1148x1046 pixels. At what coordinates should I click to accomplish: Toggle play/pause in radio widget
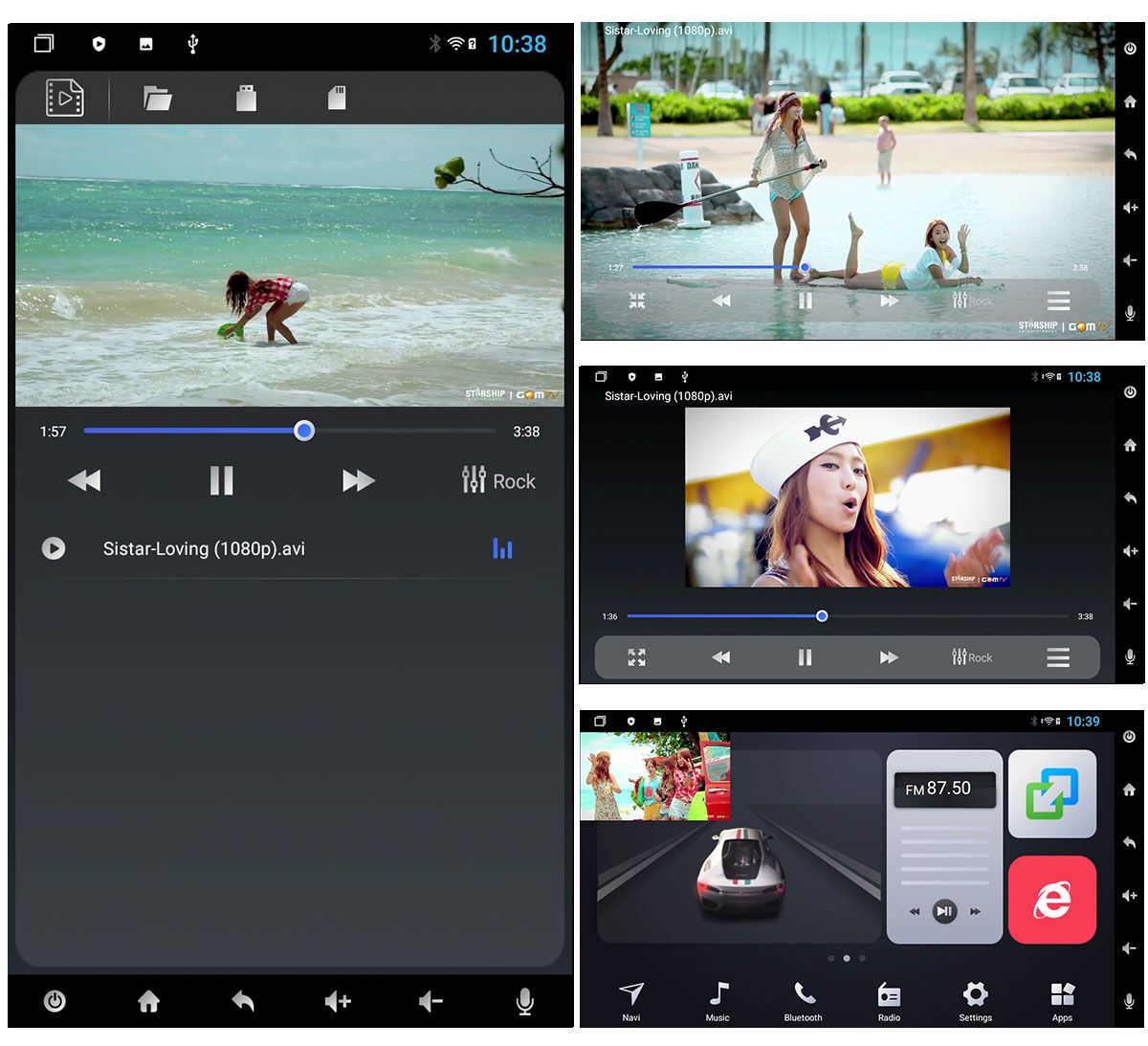click(944, 911)
